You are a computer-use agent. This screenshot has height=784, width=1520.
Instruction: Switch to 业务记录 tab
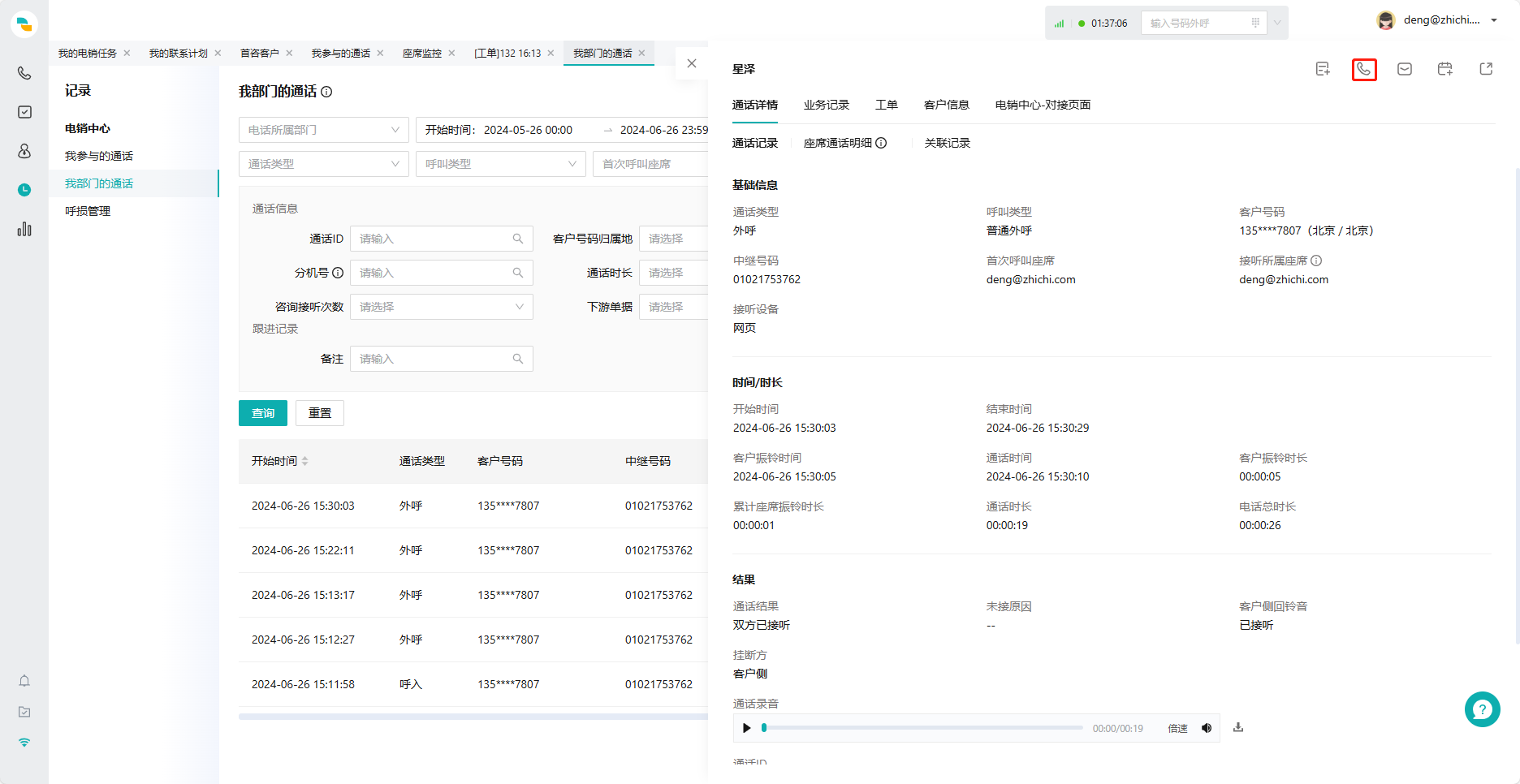pyautogui.click(x=827, y=105)
